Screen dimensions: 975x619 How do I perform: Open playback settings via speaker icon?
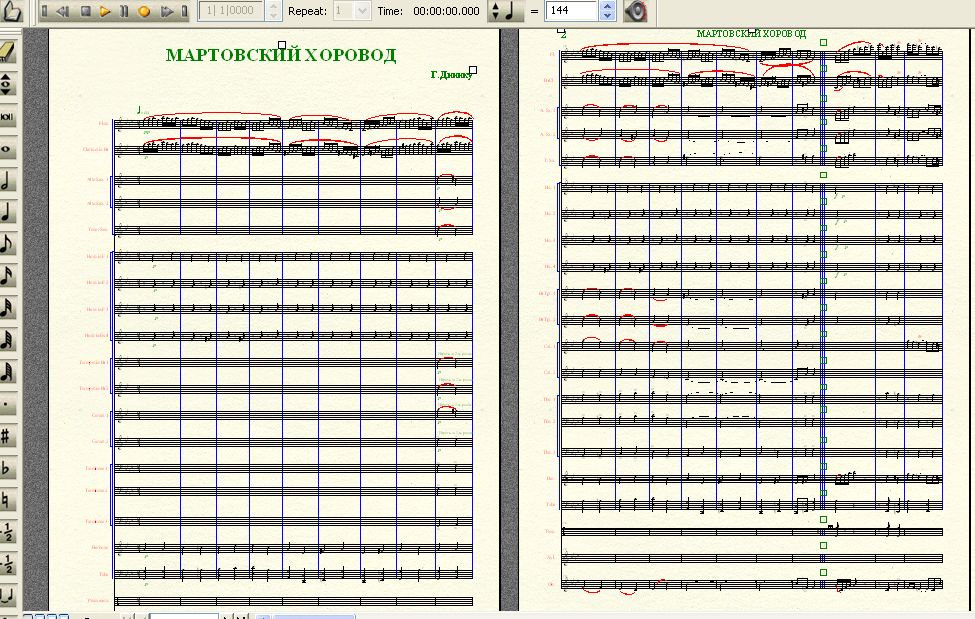pyautogui.click(x=635, y=11)
